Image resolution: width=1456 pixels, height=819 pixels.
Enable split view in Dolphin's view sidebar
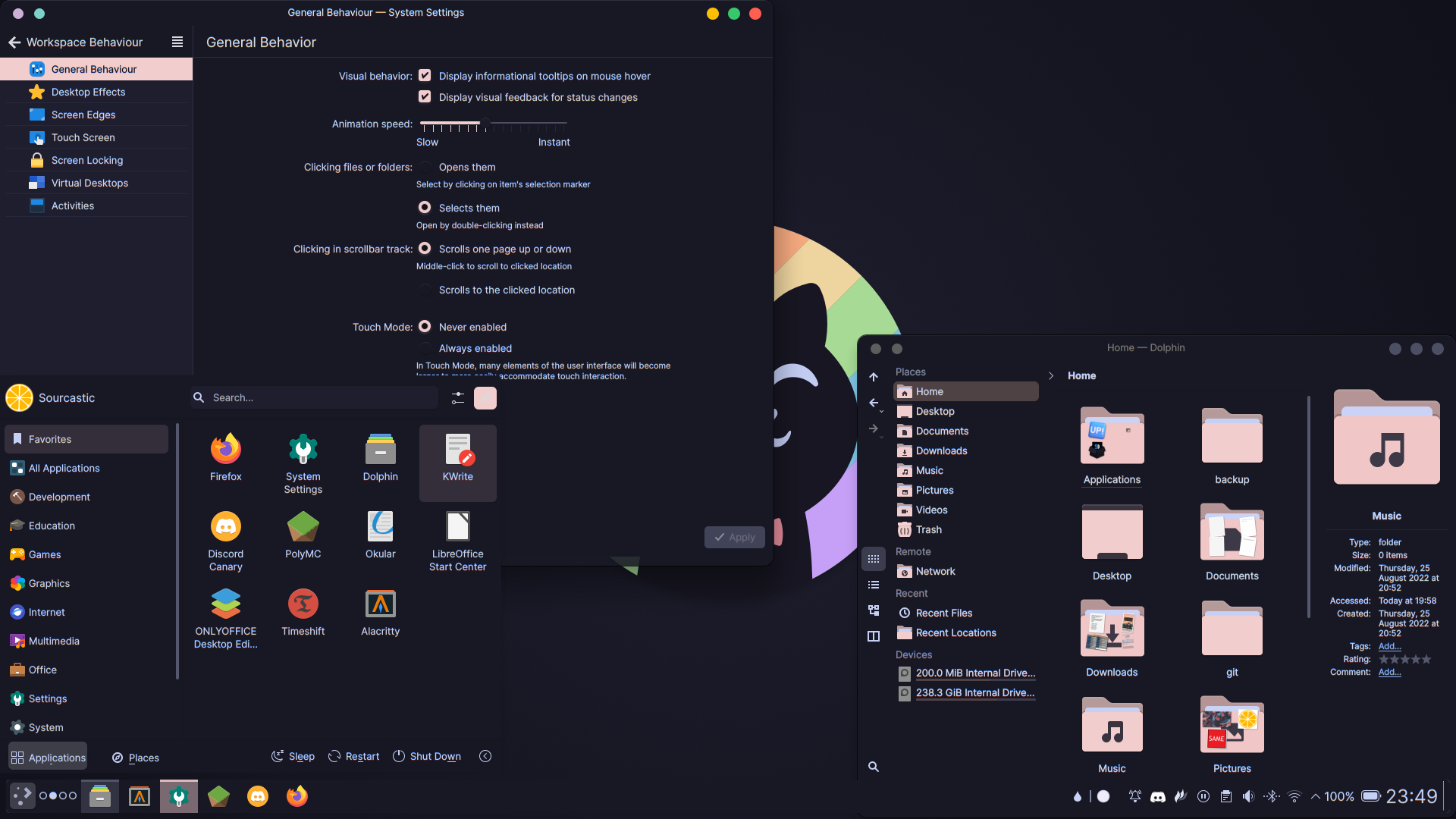(874, 635)
